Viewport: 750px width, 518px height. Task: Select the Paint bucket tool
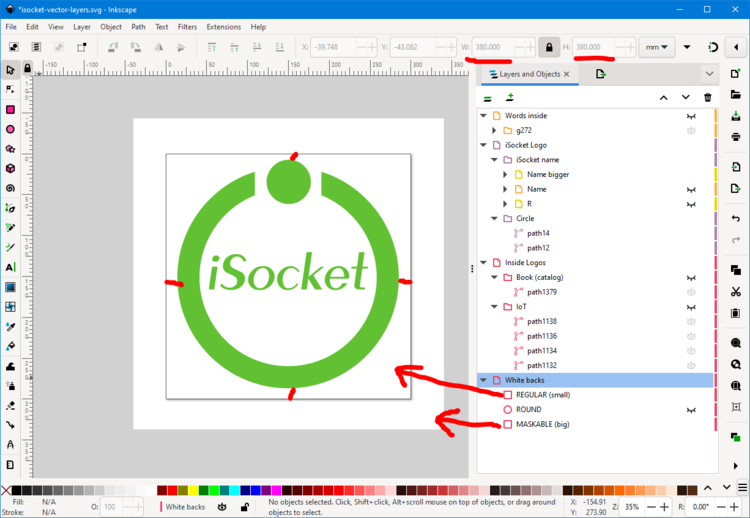10,346
